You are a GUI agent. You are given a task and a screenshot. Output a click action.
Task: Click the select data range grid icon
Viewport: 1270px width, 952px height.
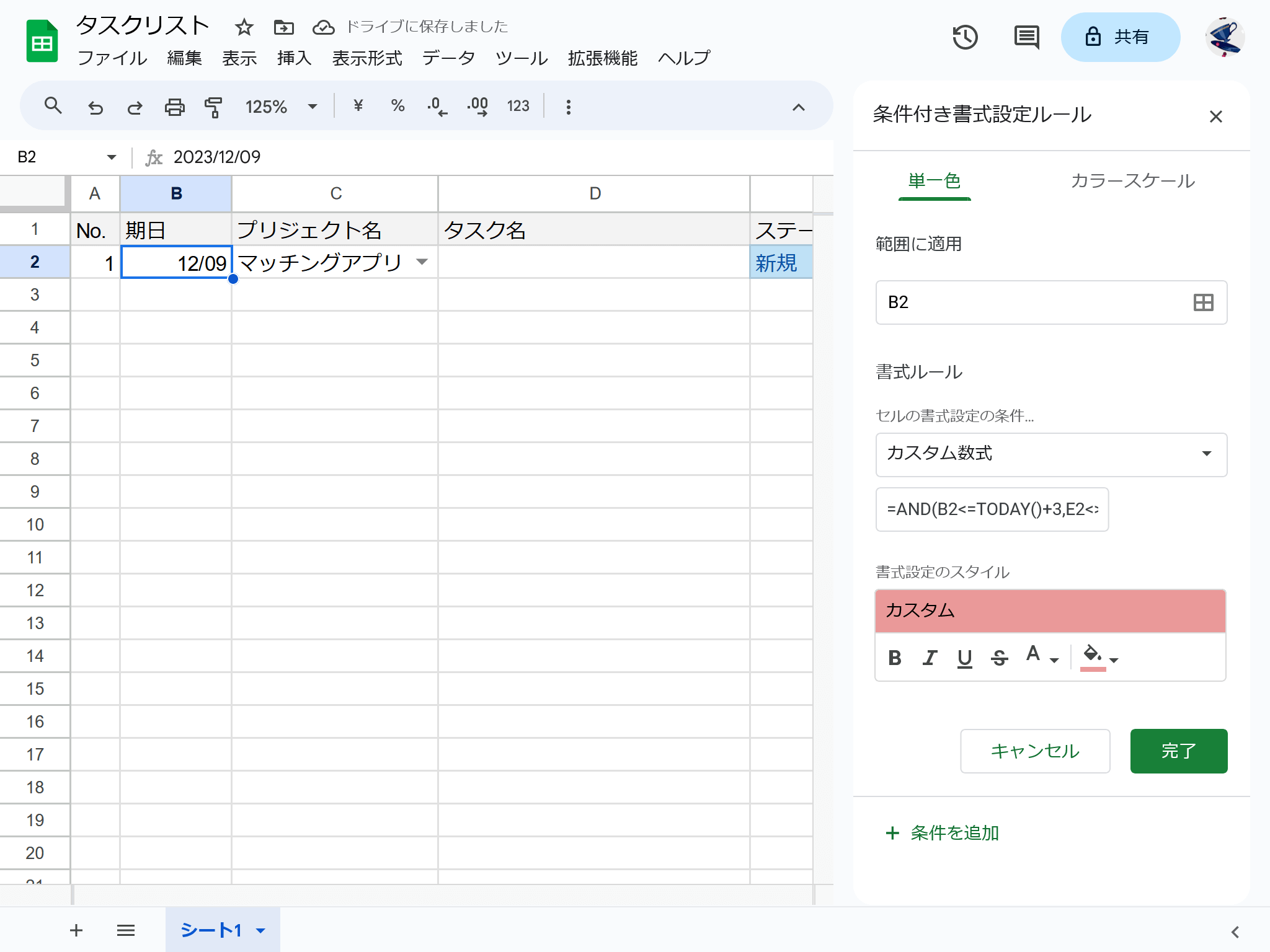[1203, 302]
